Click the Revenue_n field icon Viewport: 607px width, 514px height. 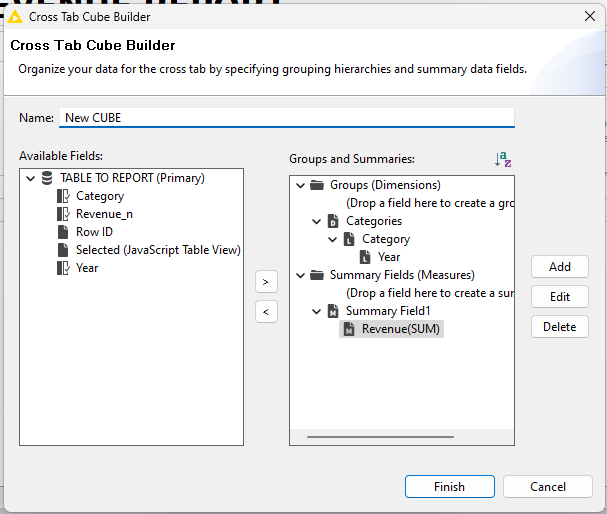tap(63, 214)
